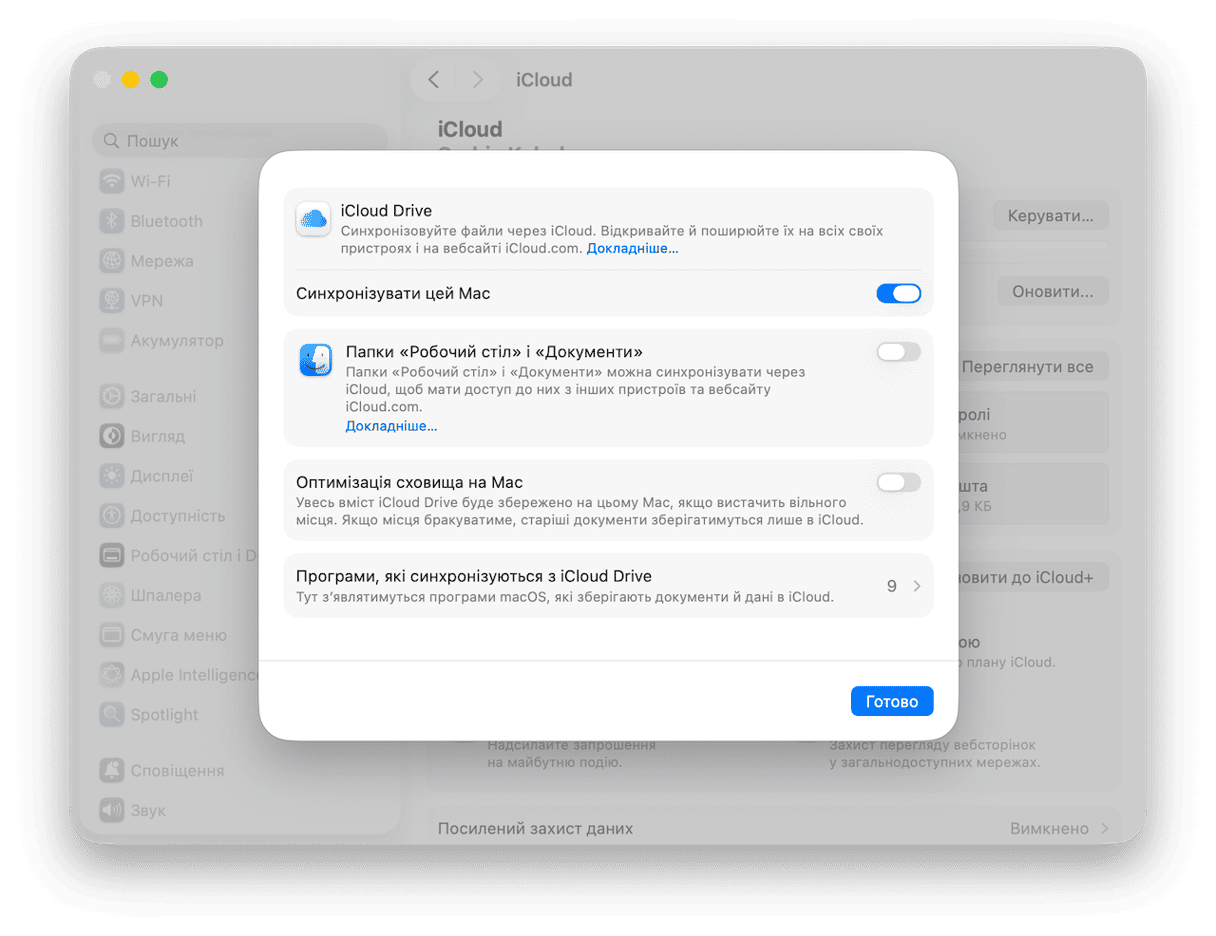Select Шпалера in the sidebar
1216x936 pixels.
tap(113, 595)
